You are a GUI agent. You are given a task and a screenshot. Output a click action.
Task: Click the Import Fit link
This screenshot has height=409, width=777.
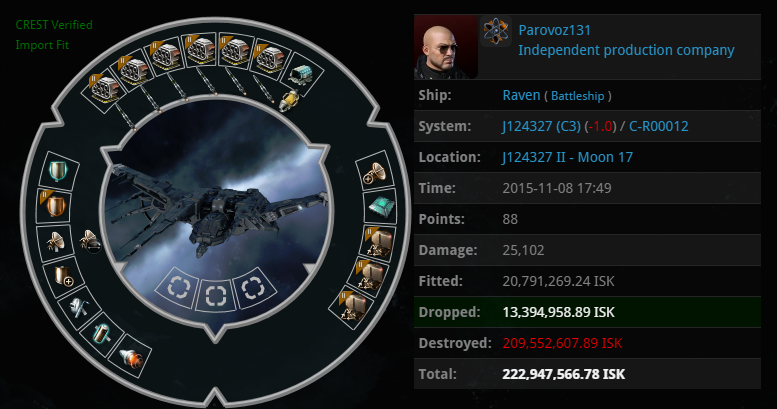[42, 45]
